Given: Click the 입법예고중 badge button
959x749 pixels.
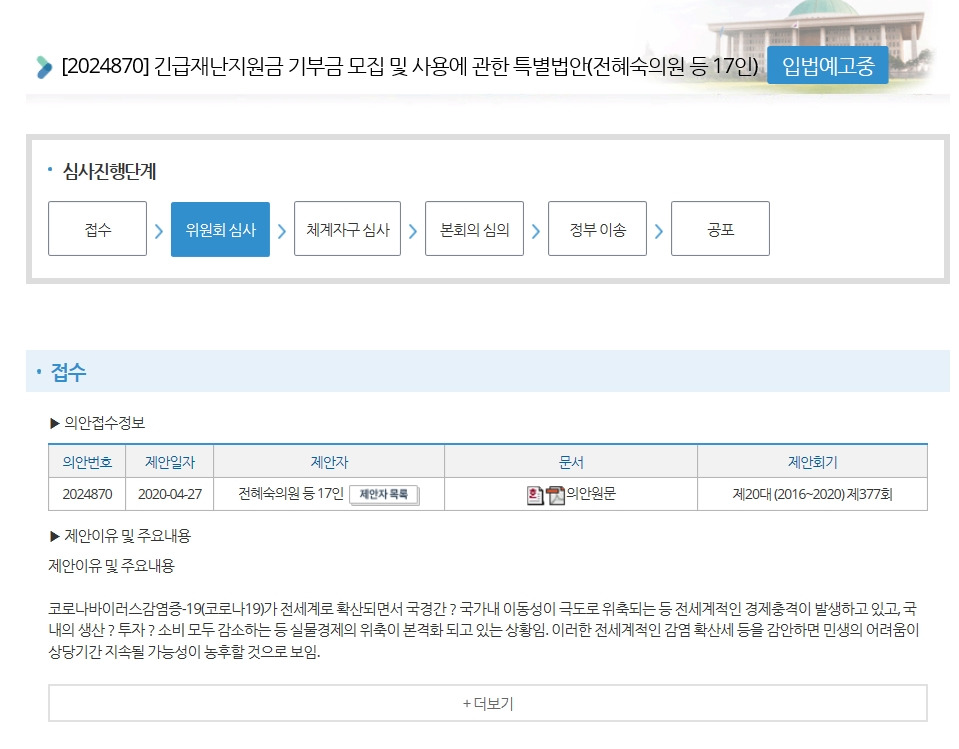Looking at the screenshot, I should pos(826,65).
